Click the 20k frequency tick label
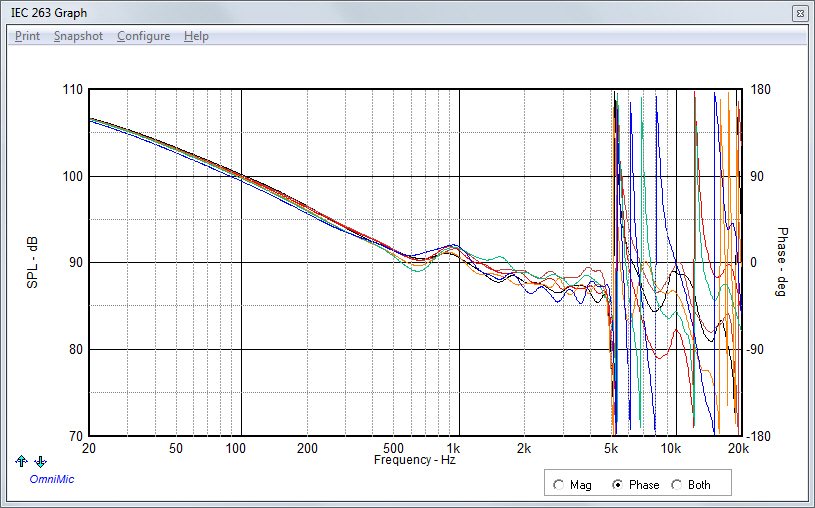 [738, 448]
